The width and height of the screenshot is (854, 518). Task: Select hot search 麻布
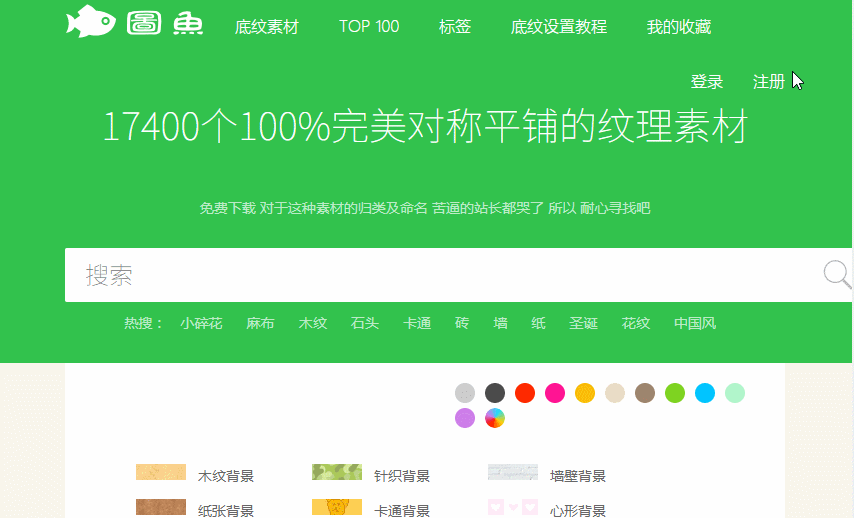point(260,324)
